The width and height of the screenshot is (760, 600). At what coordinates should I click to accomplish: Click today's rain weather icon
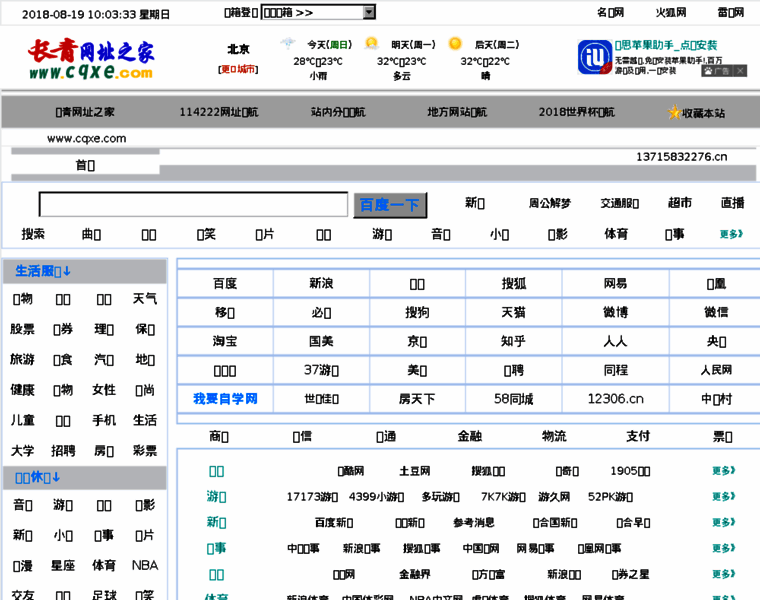pos(288,44)
